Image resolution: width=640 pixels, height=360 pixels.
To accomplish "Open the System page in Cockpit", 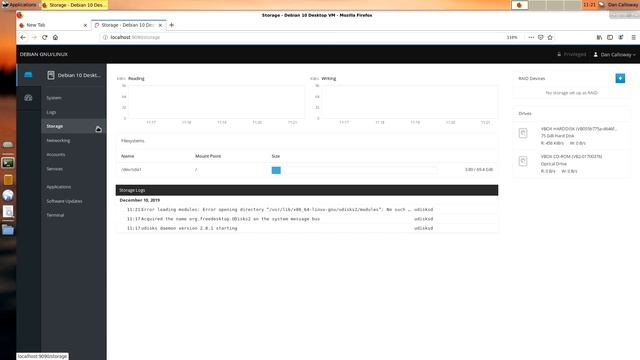I will click(54, 98).
